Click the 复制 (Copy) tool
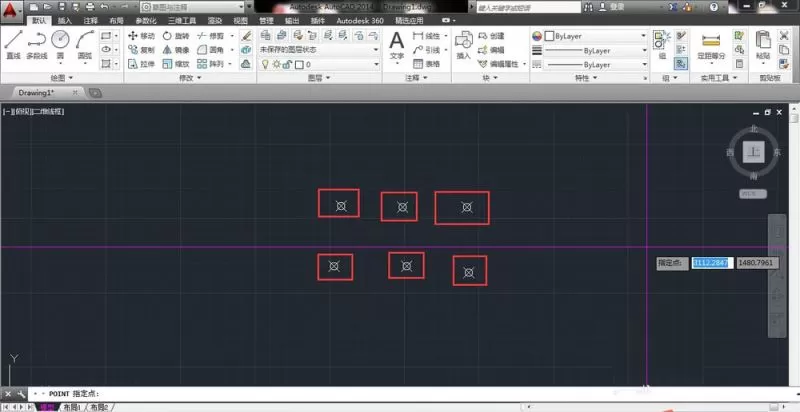800x412 pixels. pyautogui.click(x=141, y=50)
